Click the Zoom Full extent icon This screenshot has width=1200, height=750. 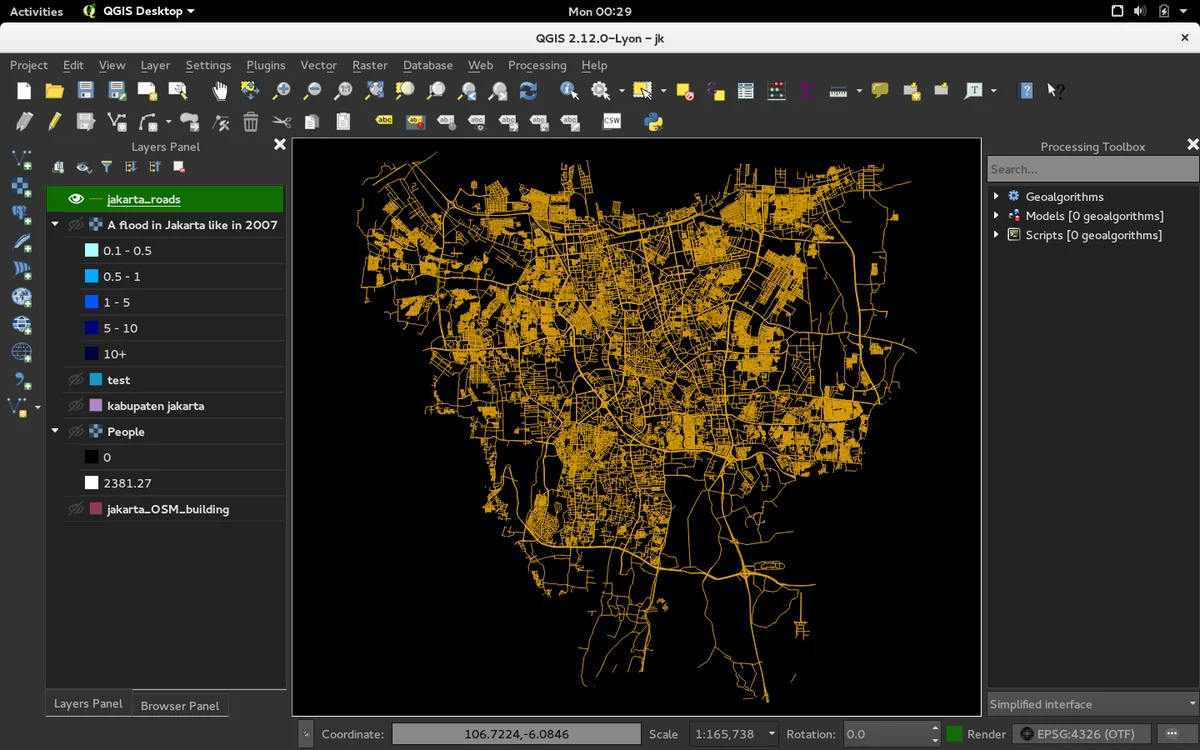(x=375, y=91)
